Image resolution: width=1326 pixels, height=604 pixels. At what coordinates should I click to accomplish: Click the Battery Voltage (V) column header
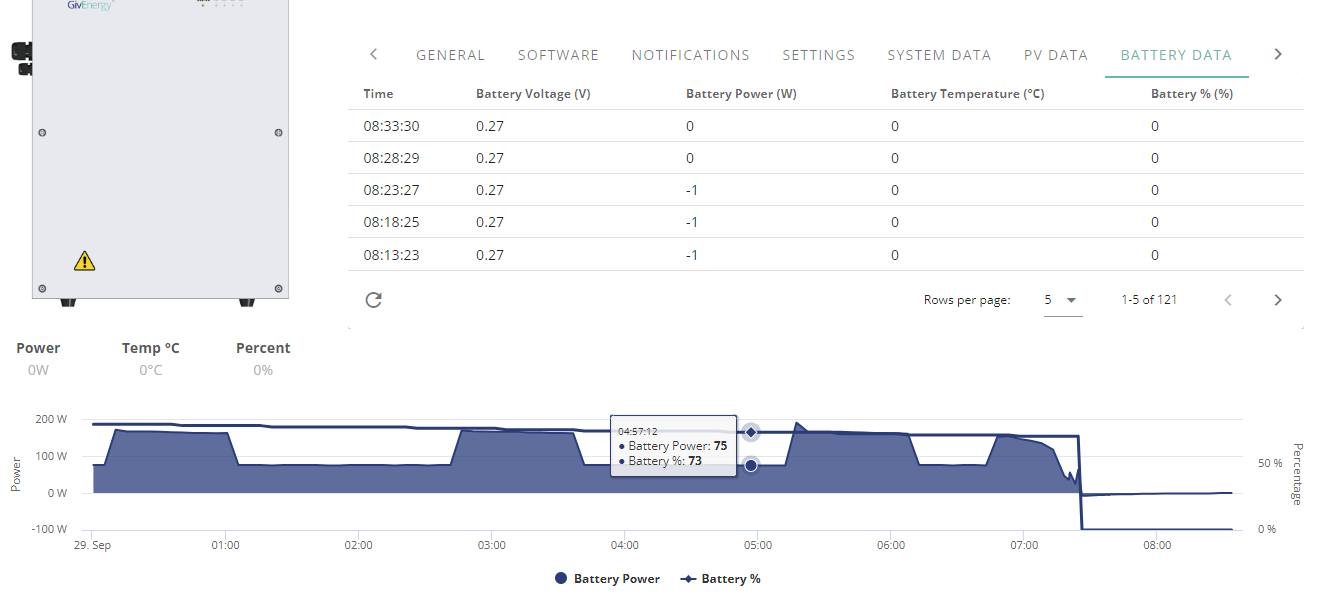click(x=533, y=94)
